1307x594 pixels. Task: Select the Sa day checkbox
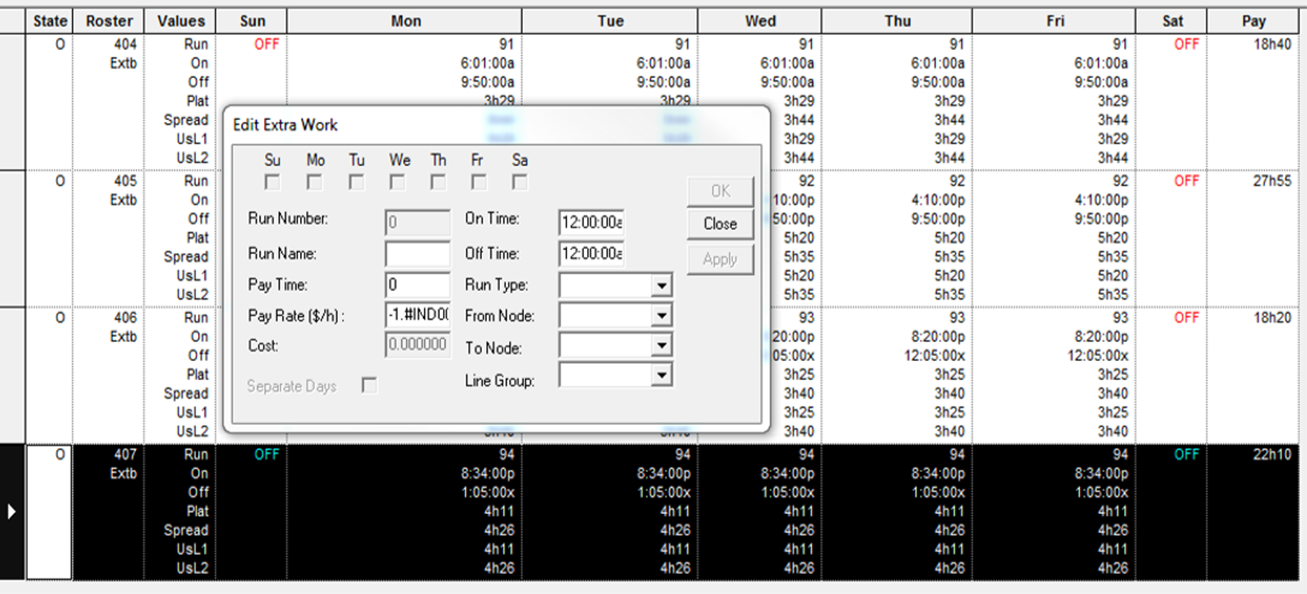(x=519, y=182)
